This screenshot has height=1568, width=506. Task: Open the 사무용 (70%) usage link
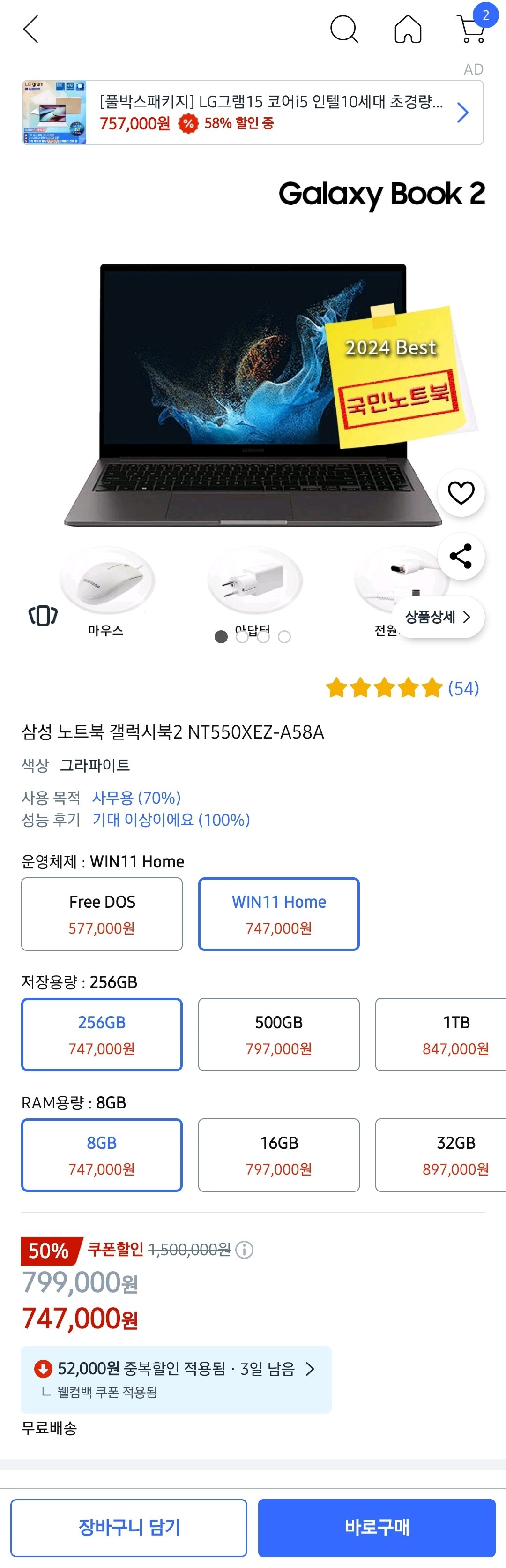coord(136,798)
